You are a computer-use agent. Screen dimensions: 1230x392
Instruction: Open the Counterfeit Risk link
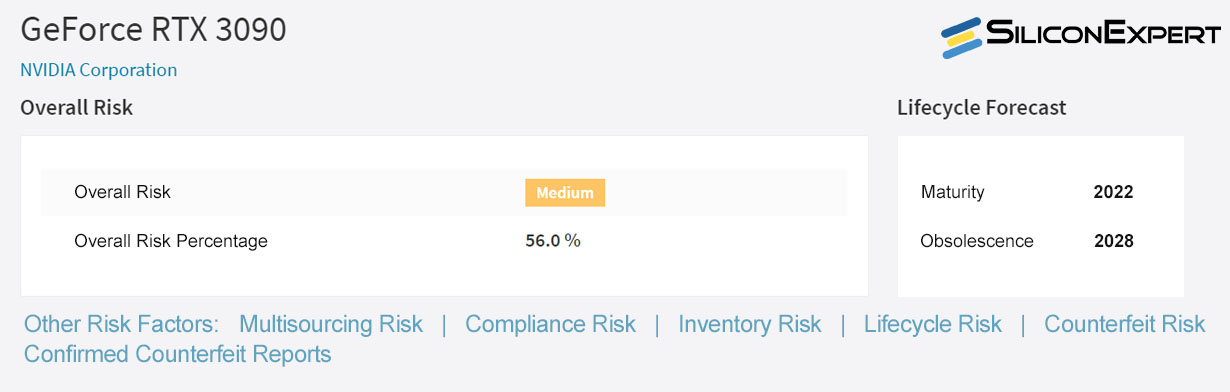[x=1125, y=324]
